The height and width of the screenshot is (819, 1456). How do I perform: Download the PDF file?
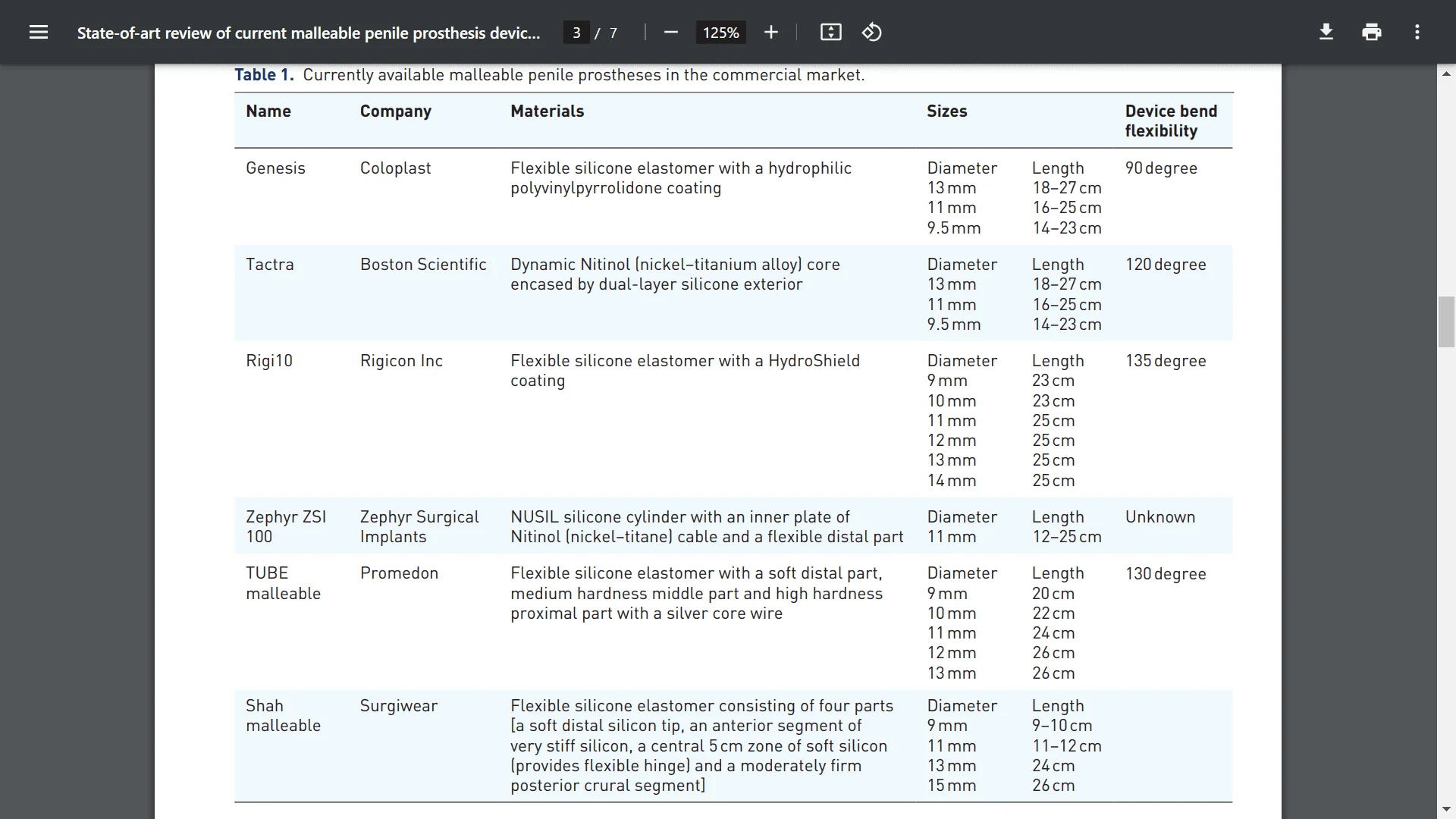coord(1326,32)
